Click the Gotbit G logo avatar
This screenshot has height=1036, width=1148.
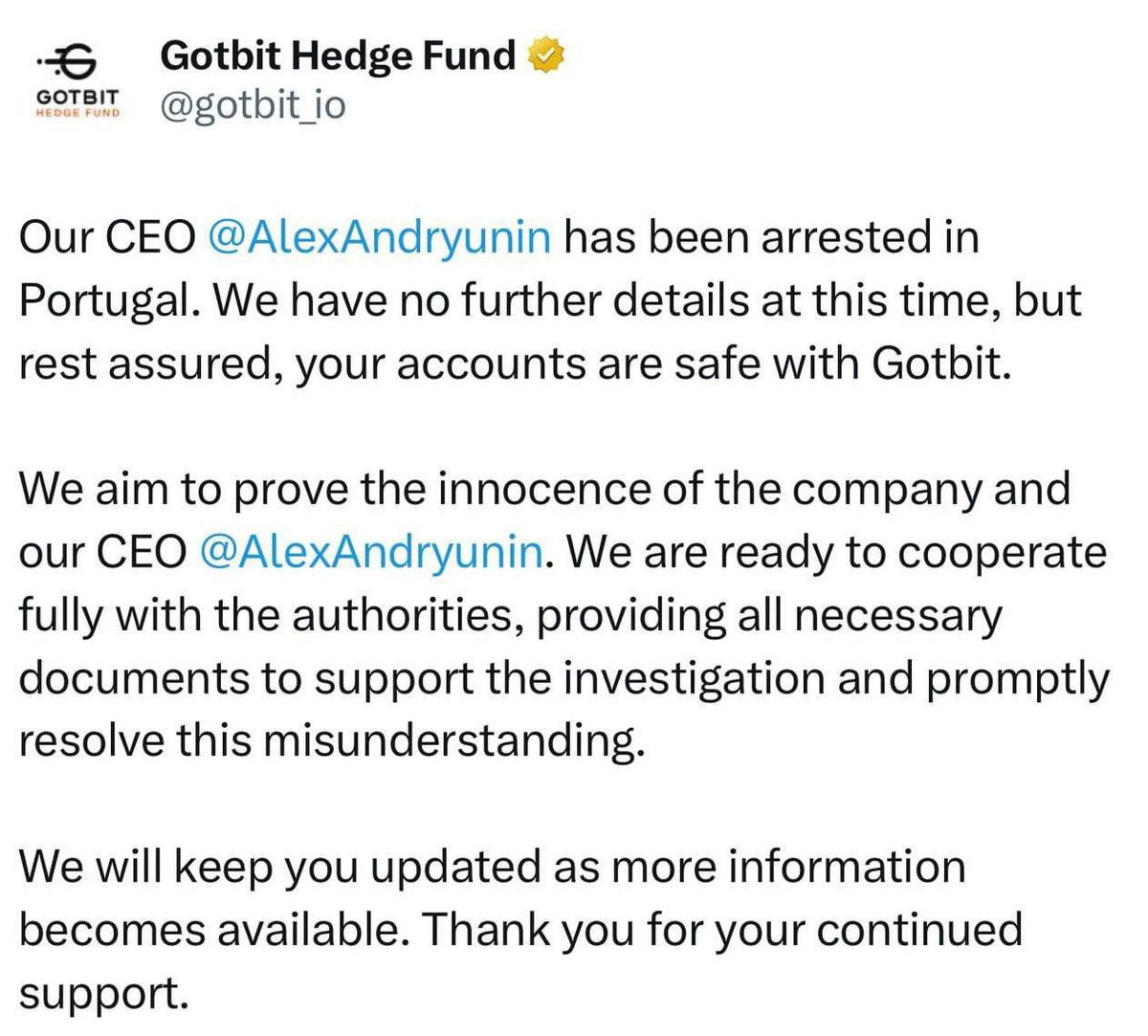[x=77, y=63]
